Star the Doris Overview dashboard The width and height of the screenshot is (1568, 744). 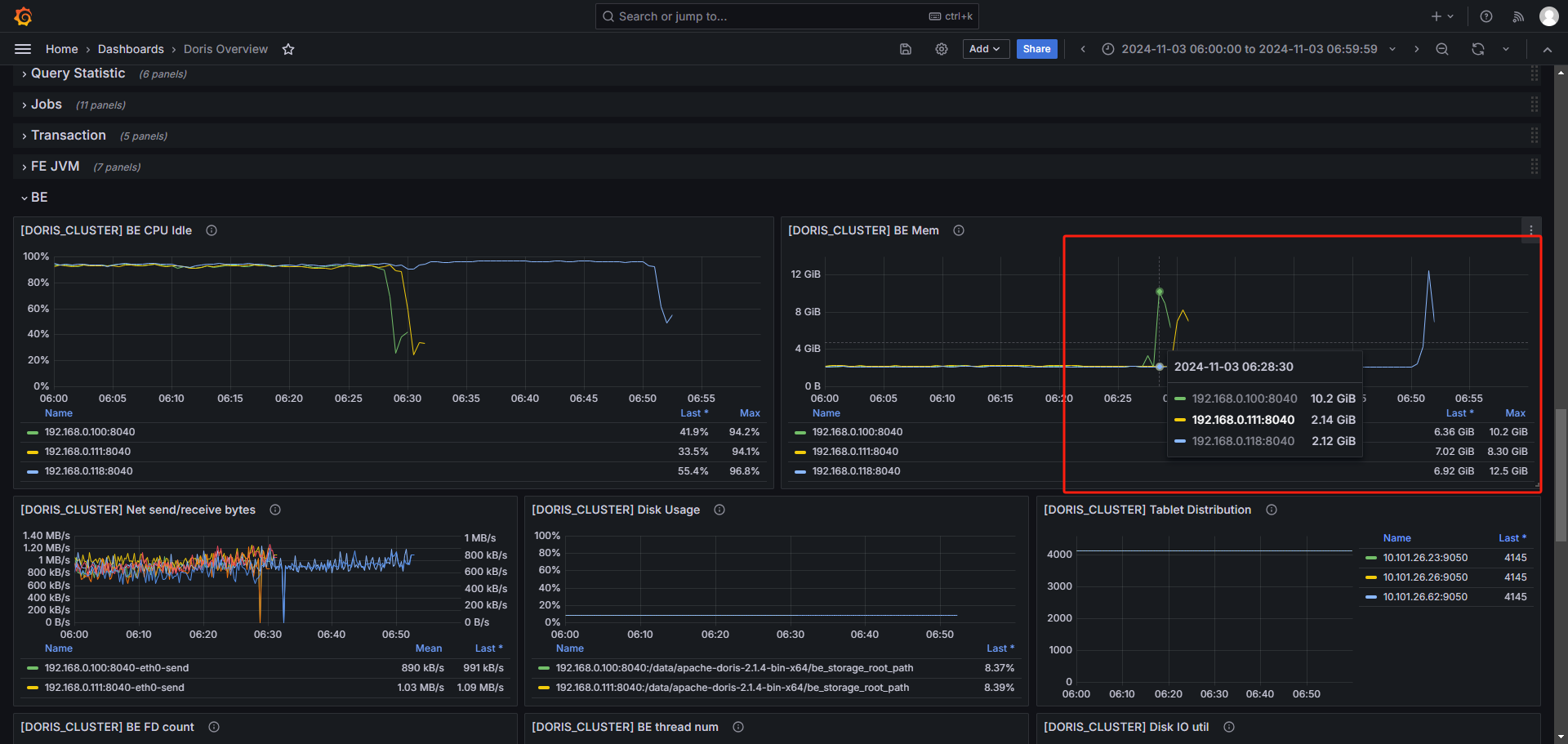pyautogui.click(x=288, y=49)
